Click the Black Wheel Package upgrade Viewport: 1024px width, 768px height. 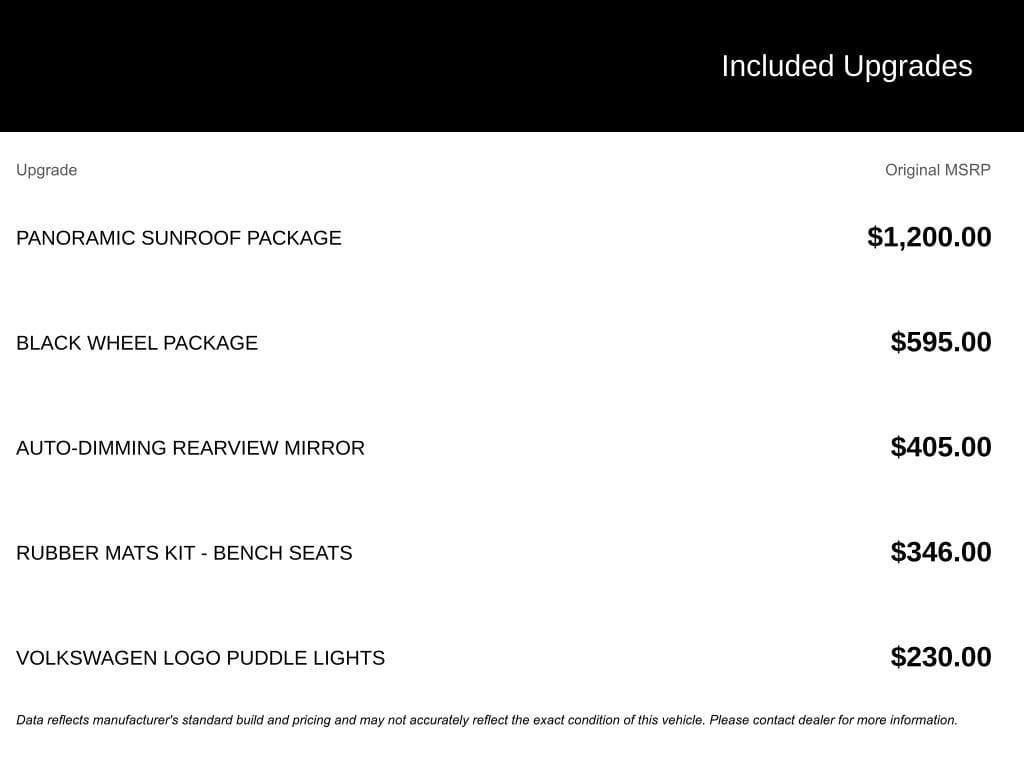click(x=137, y=343)
